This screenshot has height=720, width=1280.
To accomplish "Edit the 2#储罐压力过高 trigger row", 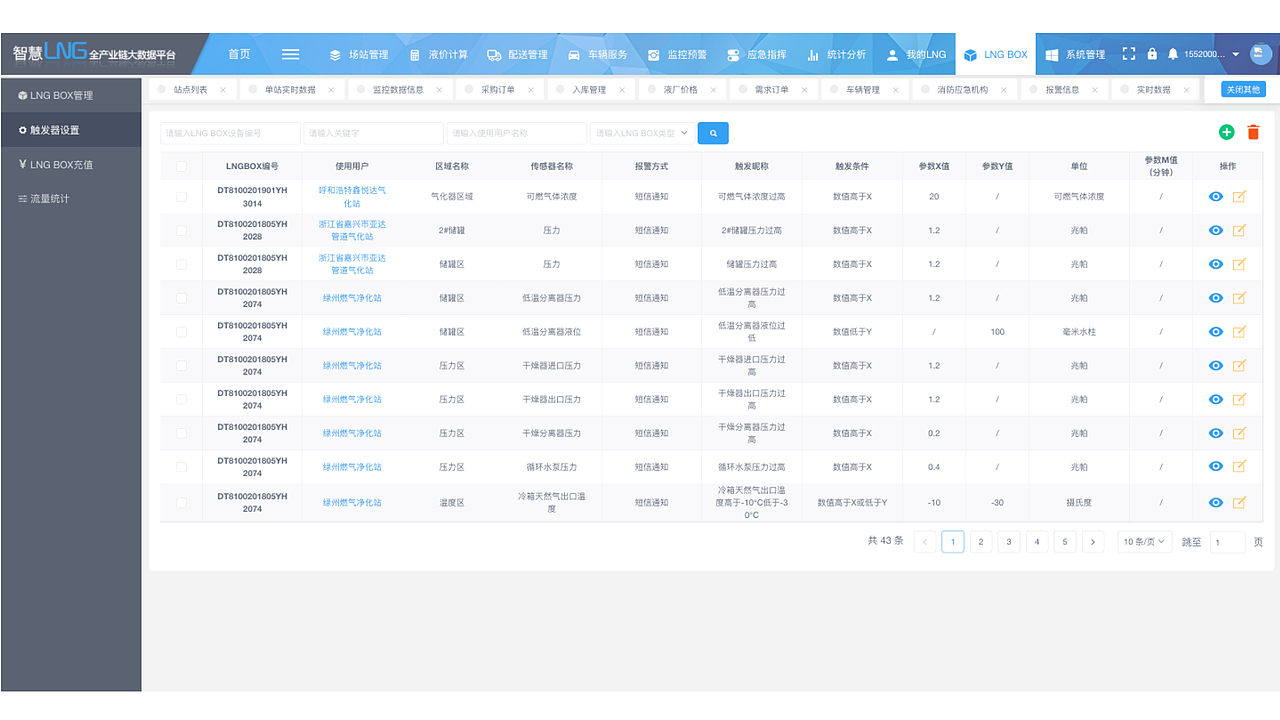I will click(1239, 231).
